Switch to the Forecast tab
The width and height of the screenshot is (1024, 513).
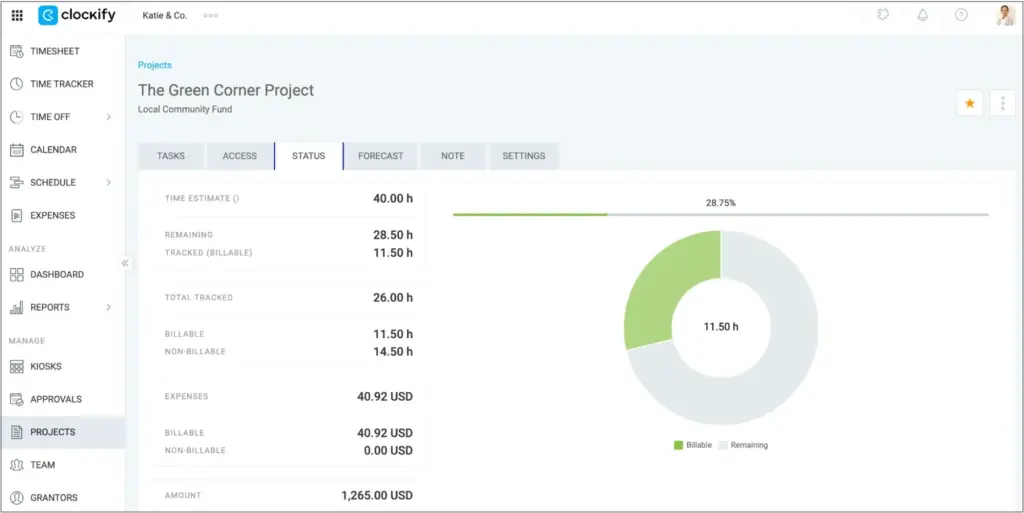pos(380,156)
